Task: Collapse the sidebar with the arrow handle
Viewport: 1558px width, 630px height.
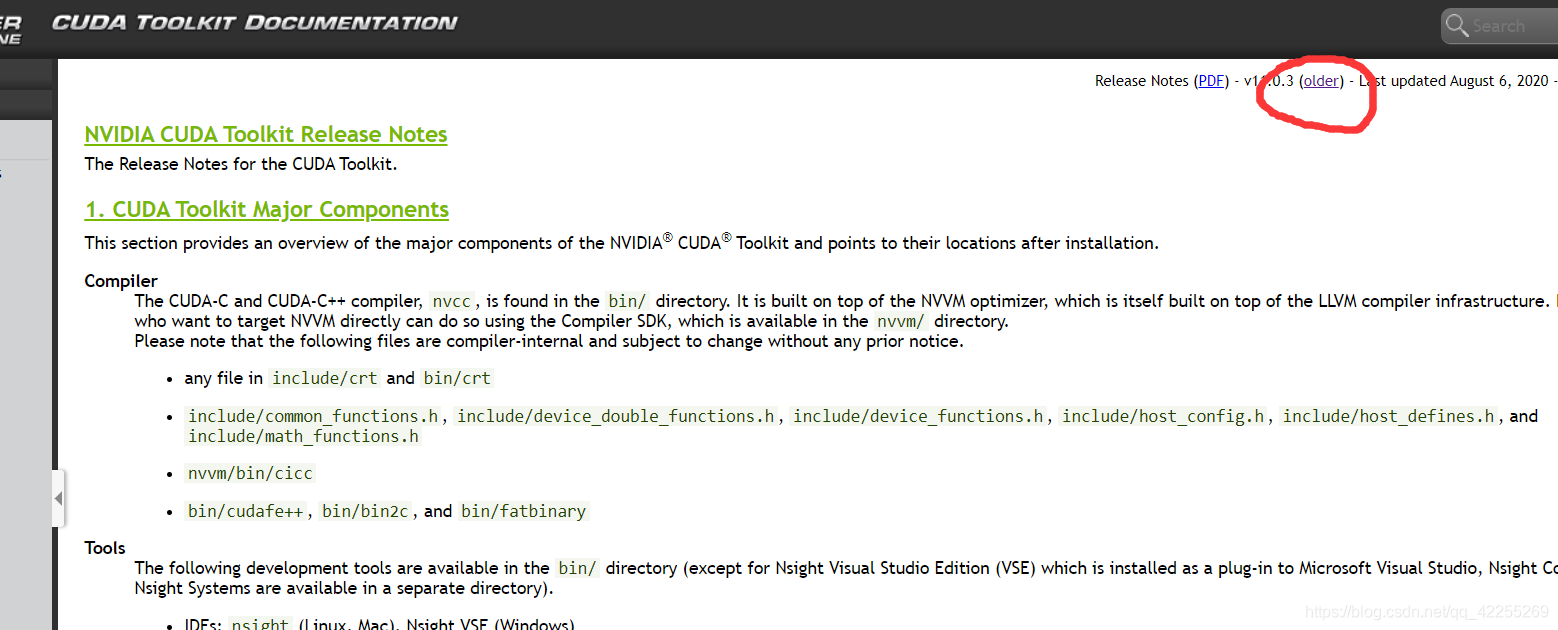Action: tap(59, 498)
